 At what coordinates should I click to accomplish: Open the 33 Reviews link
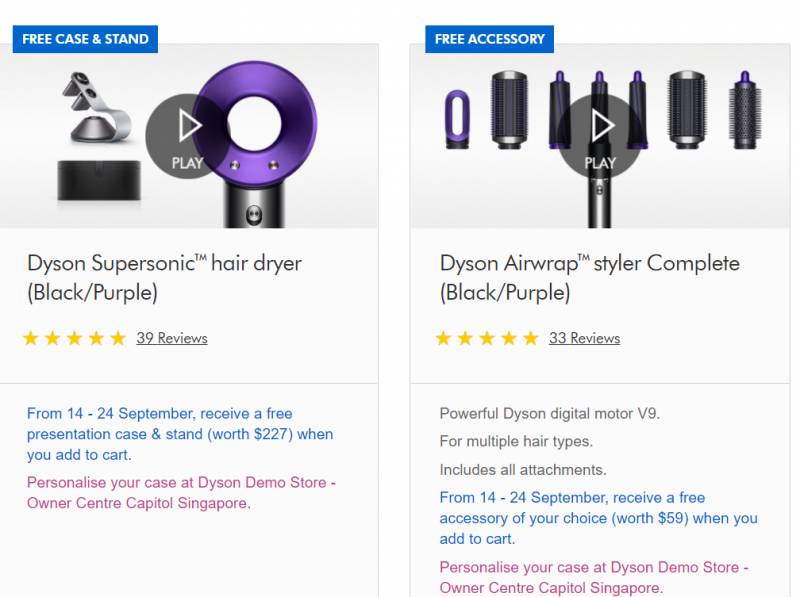click(x=584, y=338)
